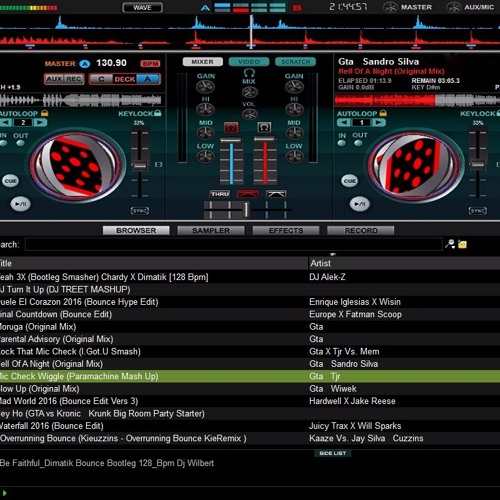Open the RECORD tab
Screen dimensions: 500x500
(361, 230)
